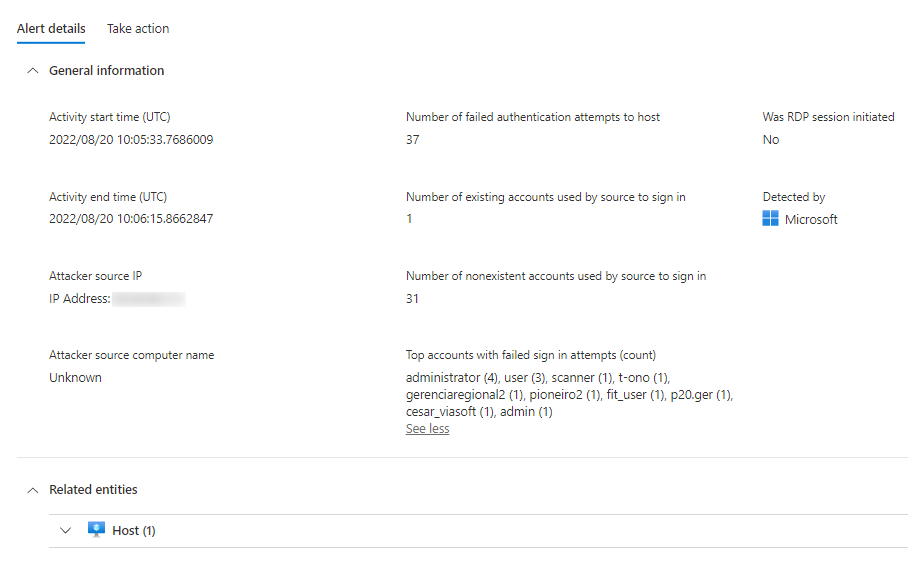Image resolution: width=908 pixels, height=568 pixels.
Task: Expand the Host (1) row chevron
Action: tap(66, 530)
